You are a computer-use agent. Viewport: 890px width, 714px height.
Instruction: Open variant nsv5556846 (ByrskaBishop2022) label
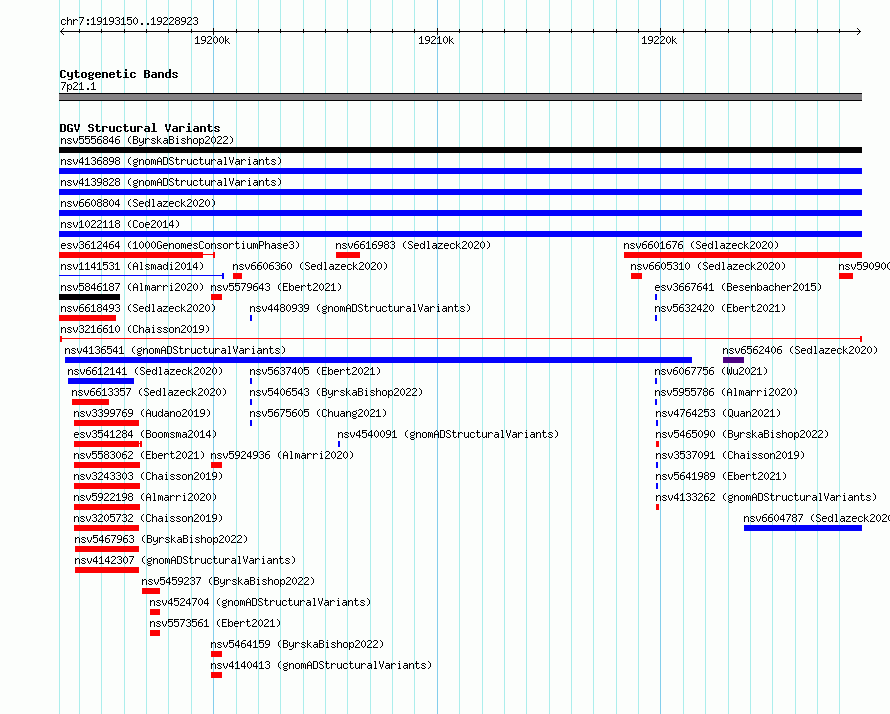[x=147, y=140]
